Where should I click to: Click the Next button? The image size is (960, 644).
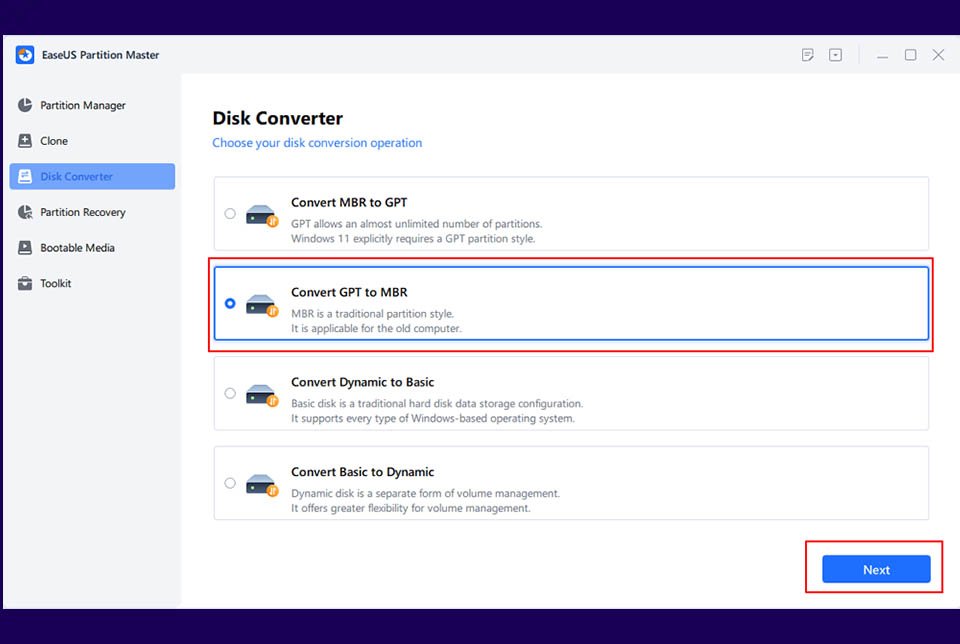pos(876,569)
